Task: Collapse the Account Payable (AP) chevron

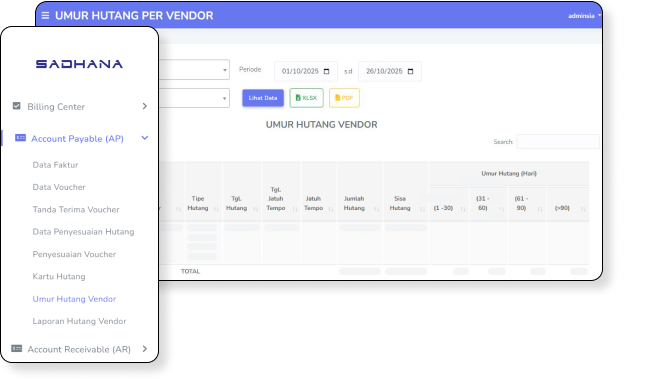Action: pos(145,138)
